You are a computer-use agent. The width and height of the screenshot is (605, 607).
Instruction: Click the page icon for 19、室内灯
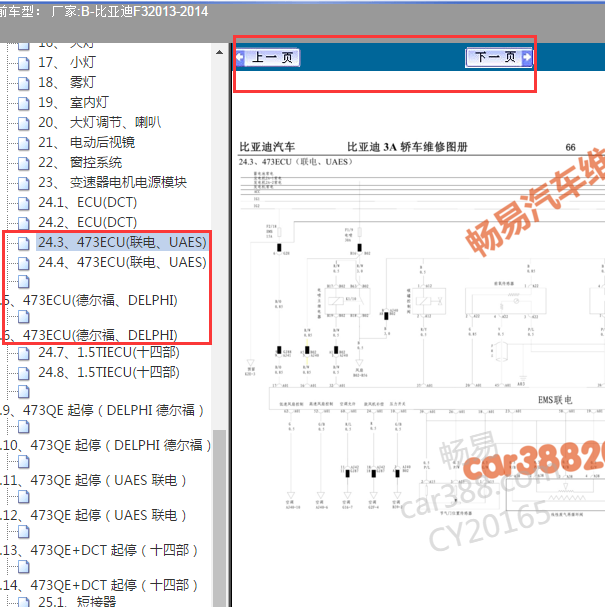point(24,102)
